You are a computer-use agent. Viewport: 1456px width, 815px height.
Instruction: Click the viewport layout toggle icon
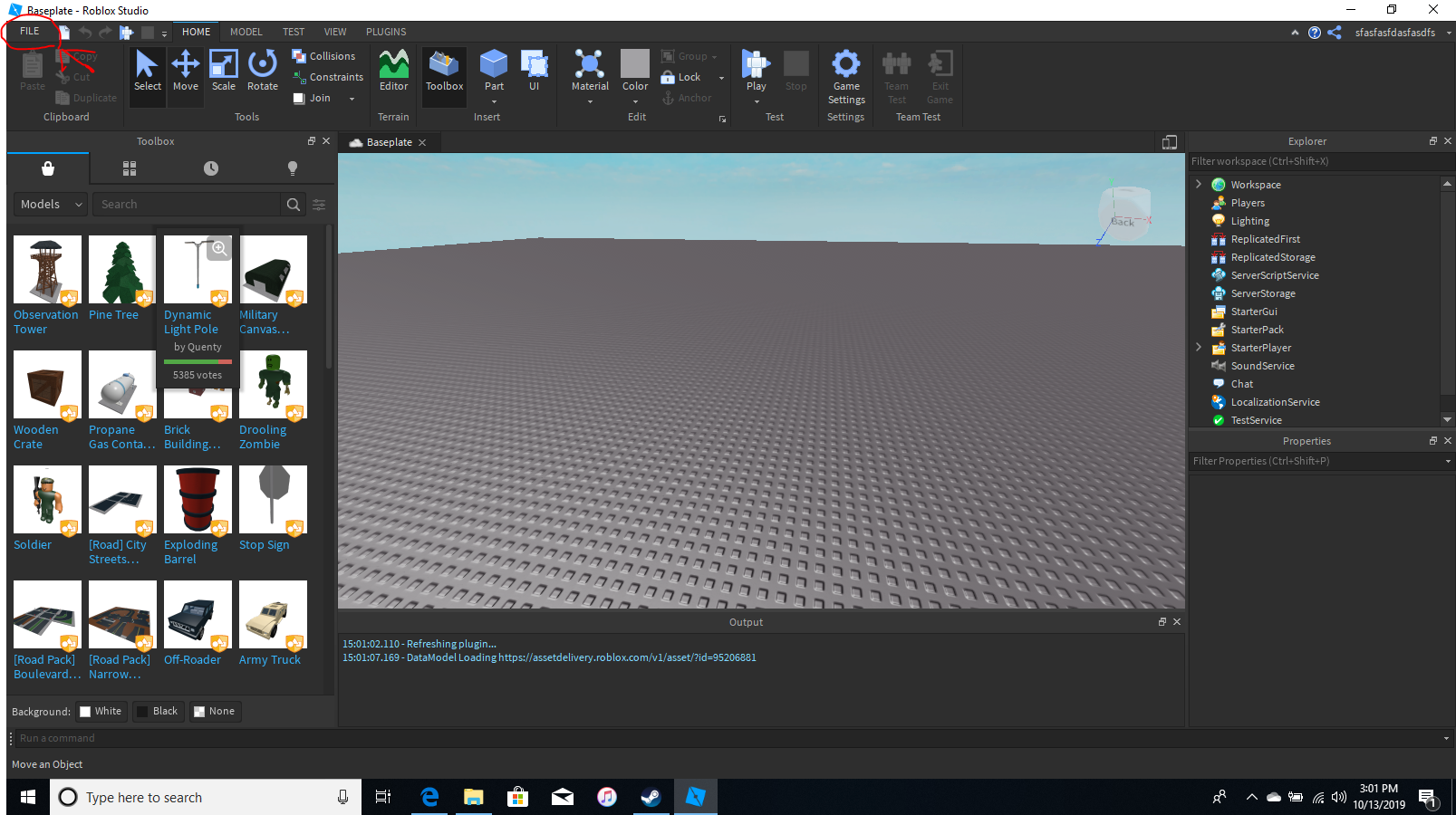1170,142
